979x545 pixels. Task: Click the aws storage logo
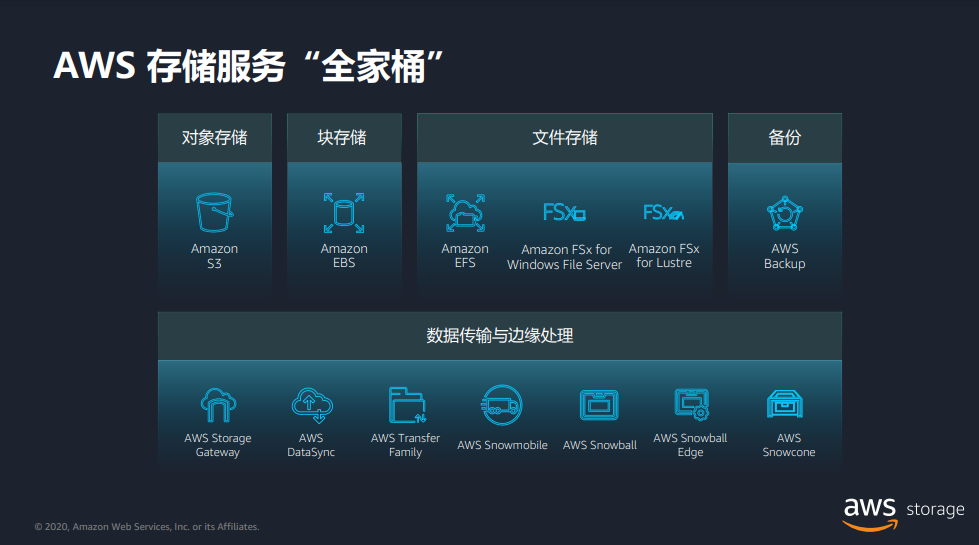tap(903, 513)
